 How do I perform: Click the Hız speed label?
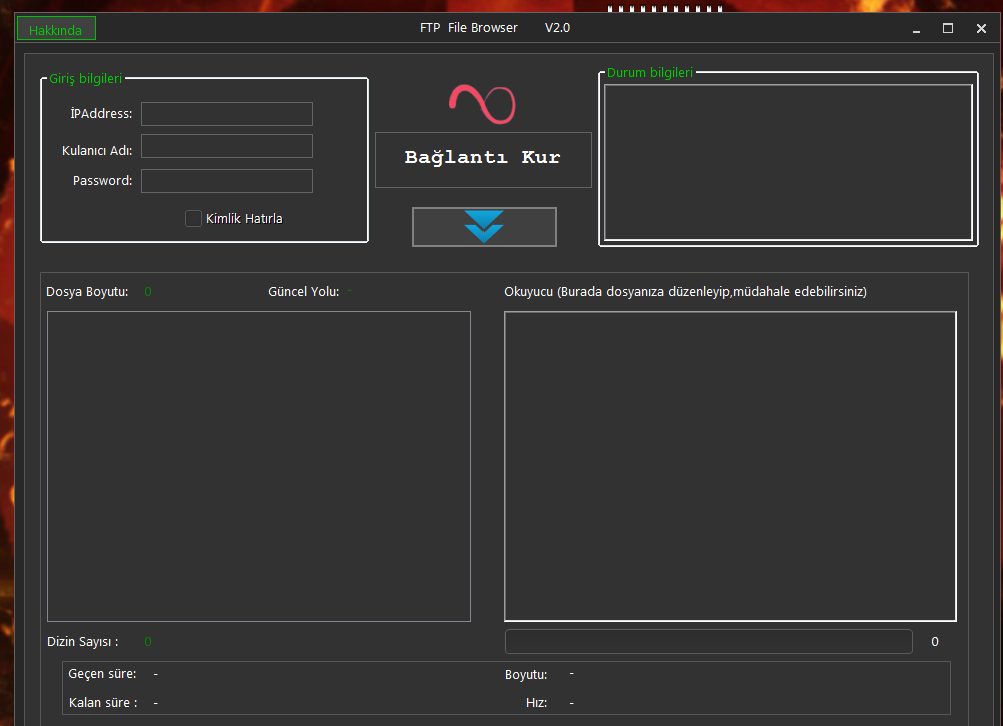coord(536,703)
